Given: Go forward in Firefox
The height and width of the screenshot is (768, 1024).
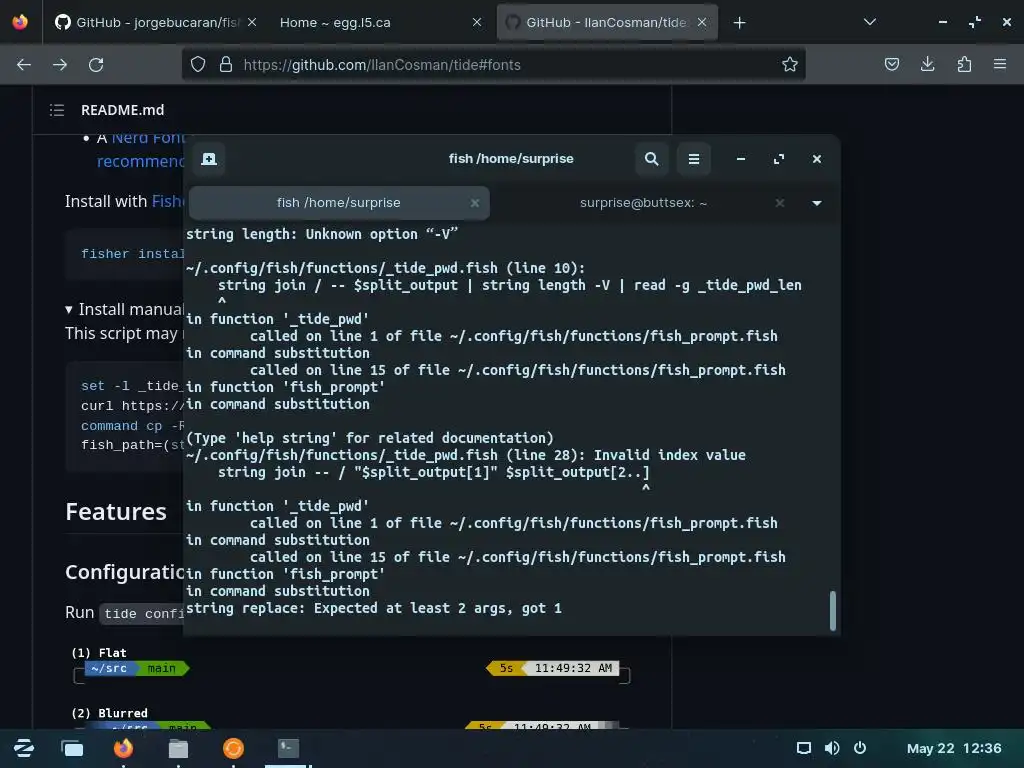Looking at the screenshot, I should (x=60, y=65).
